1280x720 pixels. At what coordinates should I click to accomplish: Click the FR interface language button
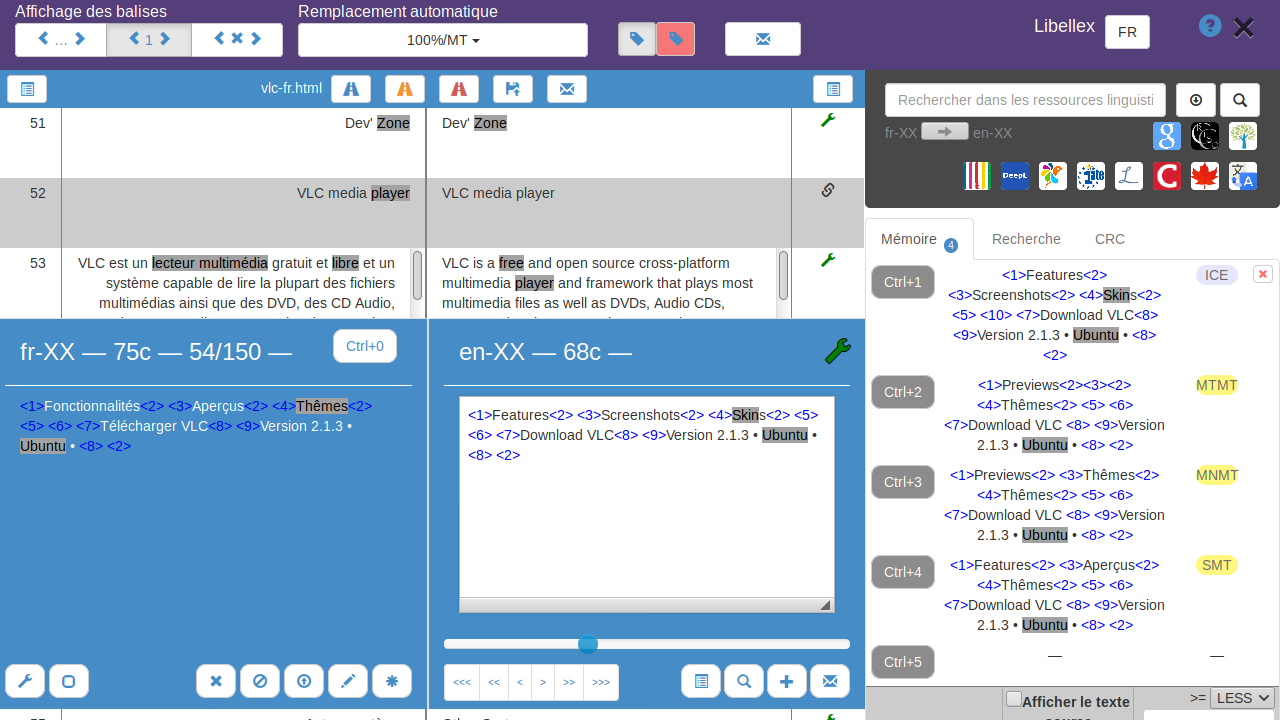pyautogui.click(x=1127, y=32)
